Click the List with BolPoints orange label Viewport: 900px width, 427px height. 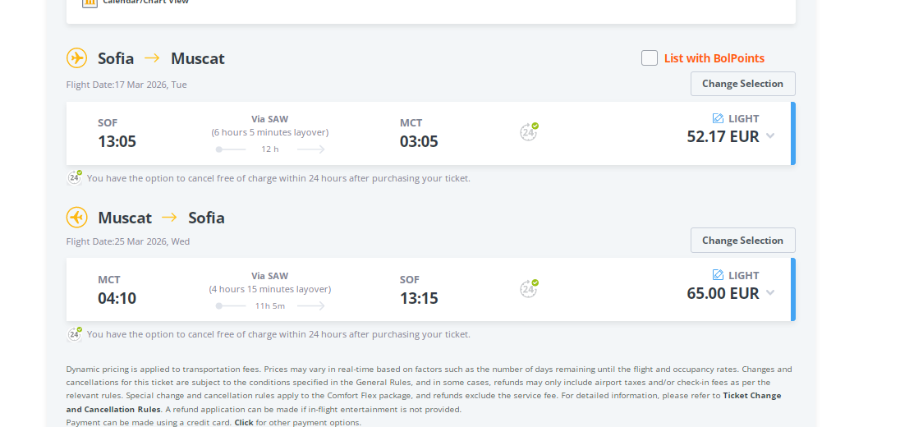714,58
